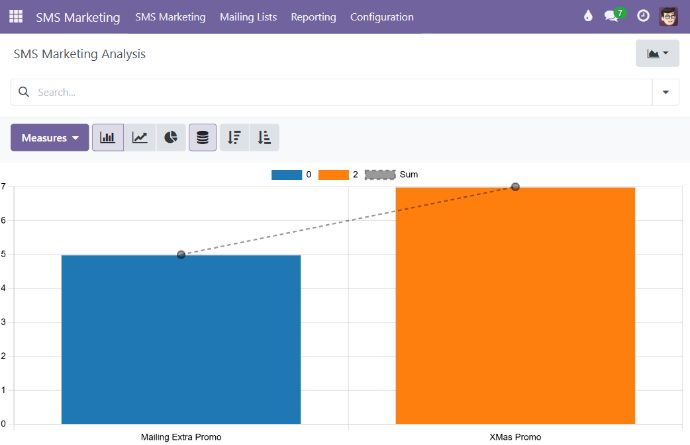Open the apps grid menu
The width and height of the screenshot is (690, 445).
(16, 17)
